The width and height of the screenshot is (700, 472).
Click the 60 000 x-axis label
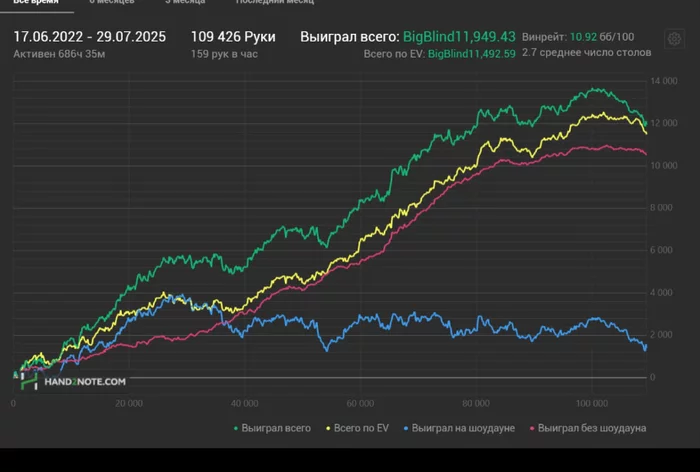tap(360, 403)
